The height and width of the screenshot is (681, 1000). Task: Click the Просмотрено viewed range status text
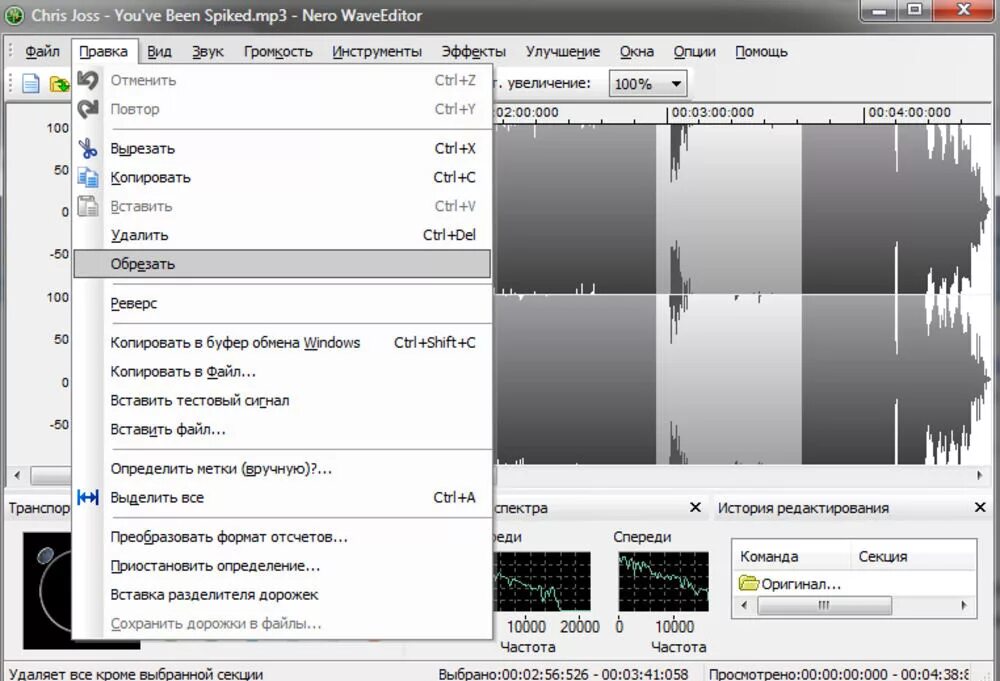[839, 674]
